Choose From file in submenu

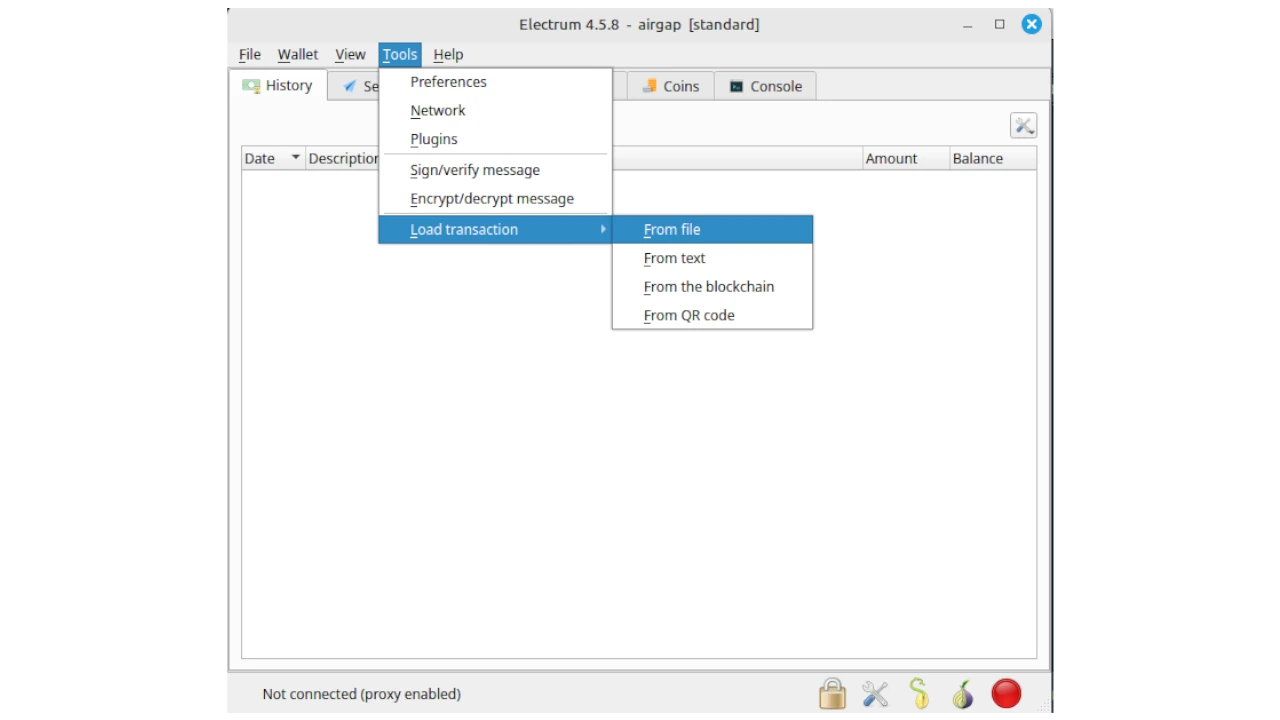click(x=672, y=230)
